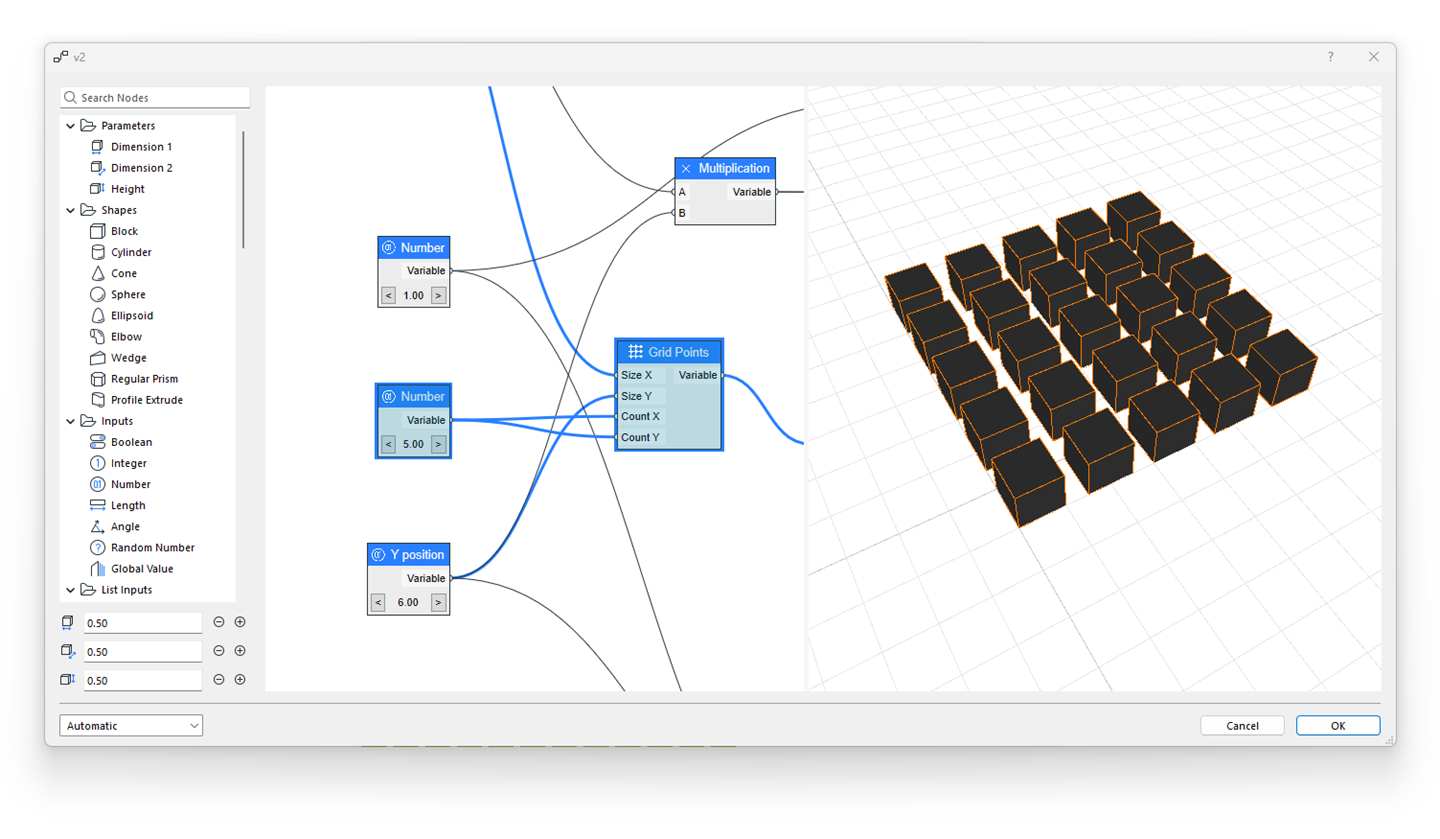1440x839 pixels.
Task: Click the Count Y input port label
Action: tap(640, 437)
